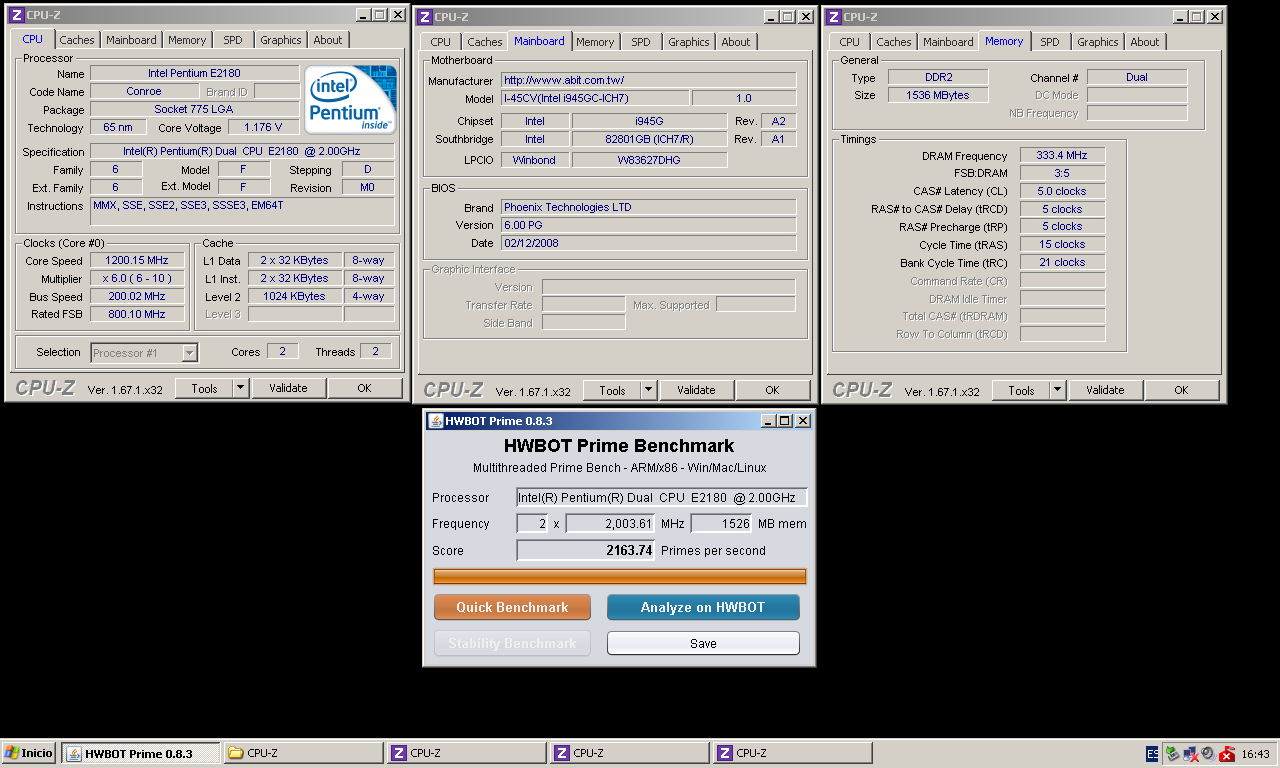Open the Tools dropdown arrow in the Memory window
This screenshot has height=768, width=1280.
pyautogui.click(x=1057, y=390)
